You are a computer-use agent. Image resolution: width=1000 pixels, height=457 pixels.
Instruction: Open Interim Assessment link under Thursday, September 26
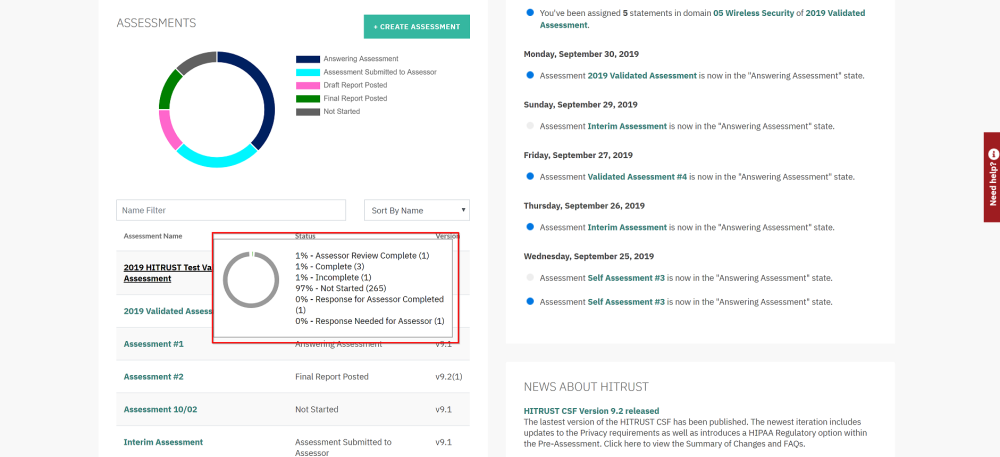(627, 228)
